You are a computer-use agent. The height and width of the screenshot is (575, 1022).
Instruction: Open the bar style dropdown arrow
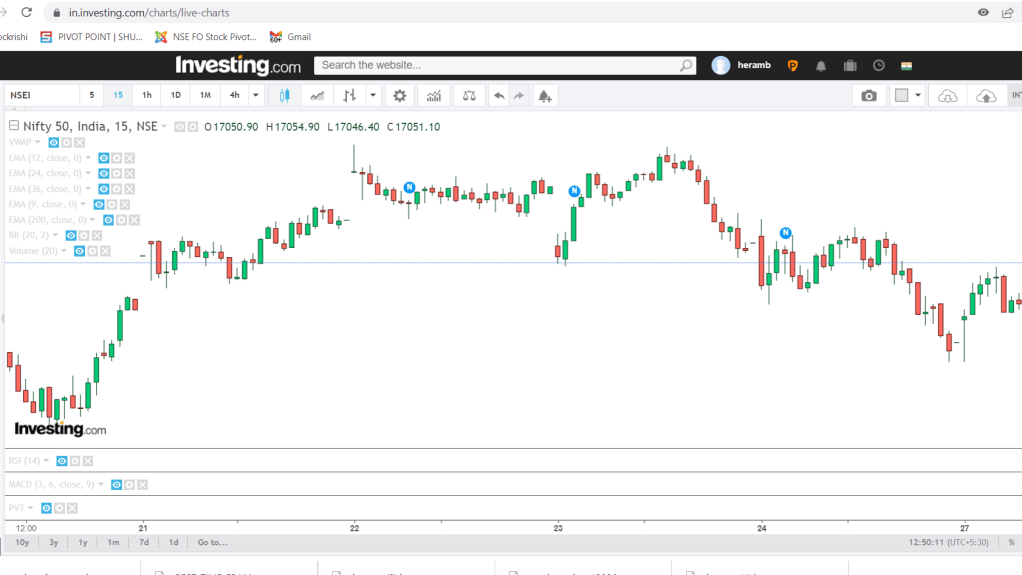[x=373, y=96]
